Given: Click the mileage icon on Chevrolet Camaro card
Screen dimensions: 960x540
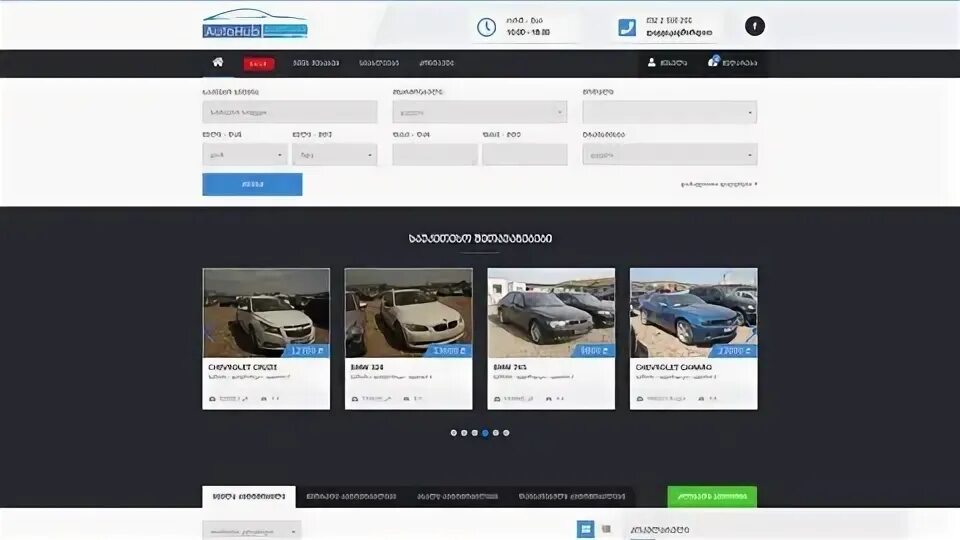Looking at the screenshot, I should [640, 399].
